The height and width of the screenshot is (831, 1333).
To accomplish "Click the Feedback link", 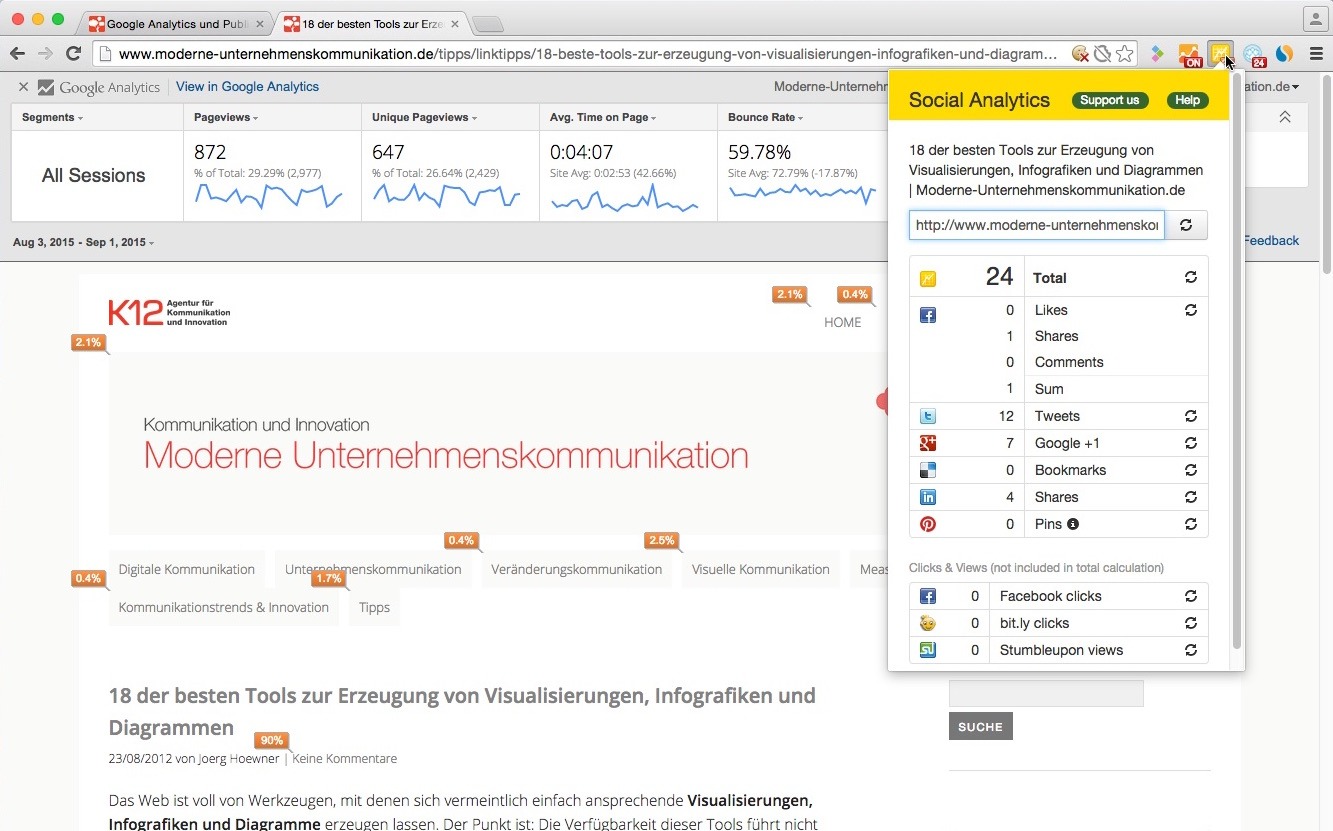I will coord(1271,241).
